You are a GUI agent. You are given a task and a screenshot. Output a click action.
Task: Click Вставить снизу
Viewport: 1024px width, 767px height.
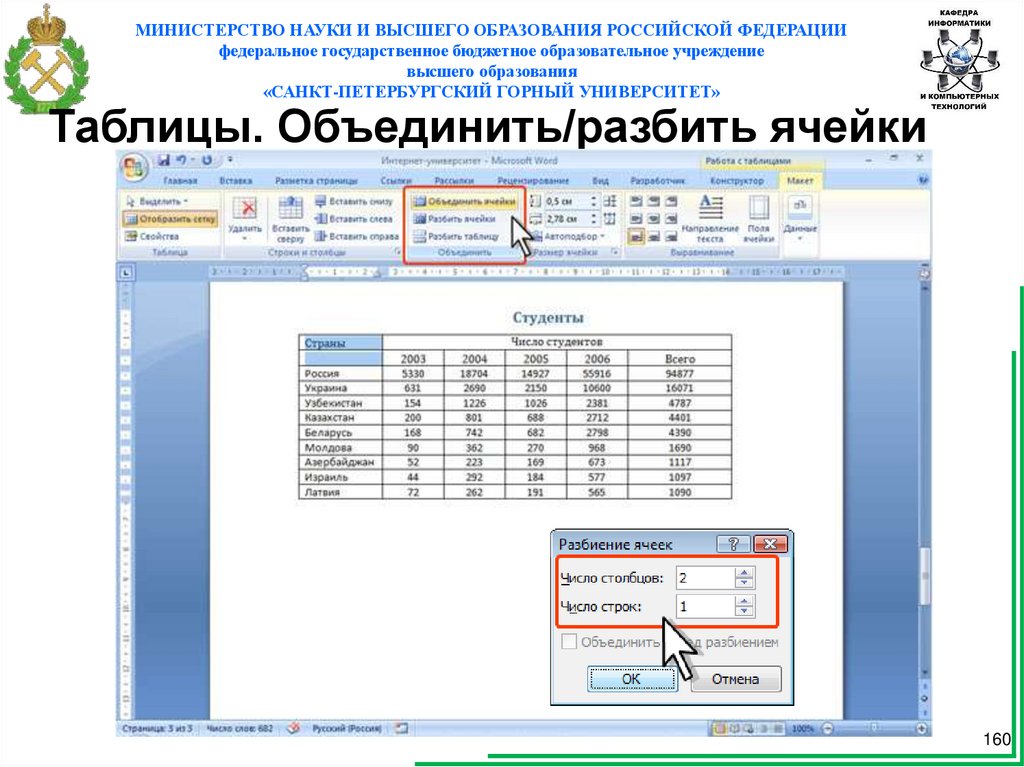354,202
